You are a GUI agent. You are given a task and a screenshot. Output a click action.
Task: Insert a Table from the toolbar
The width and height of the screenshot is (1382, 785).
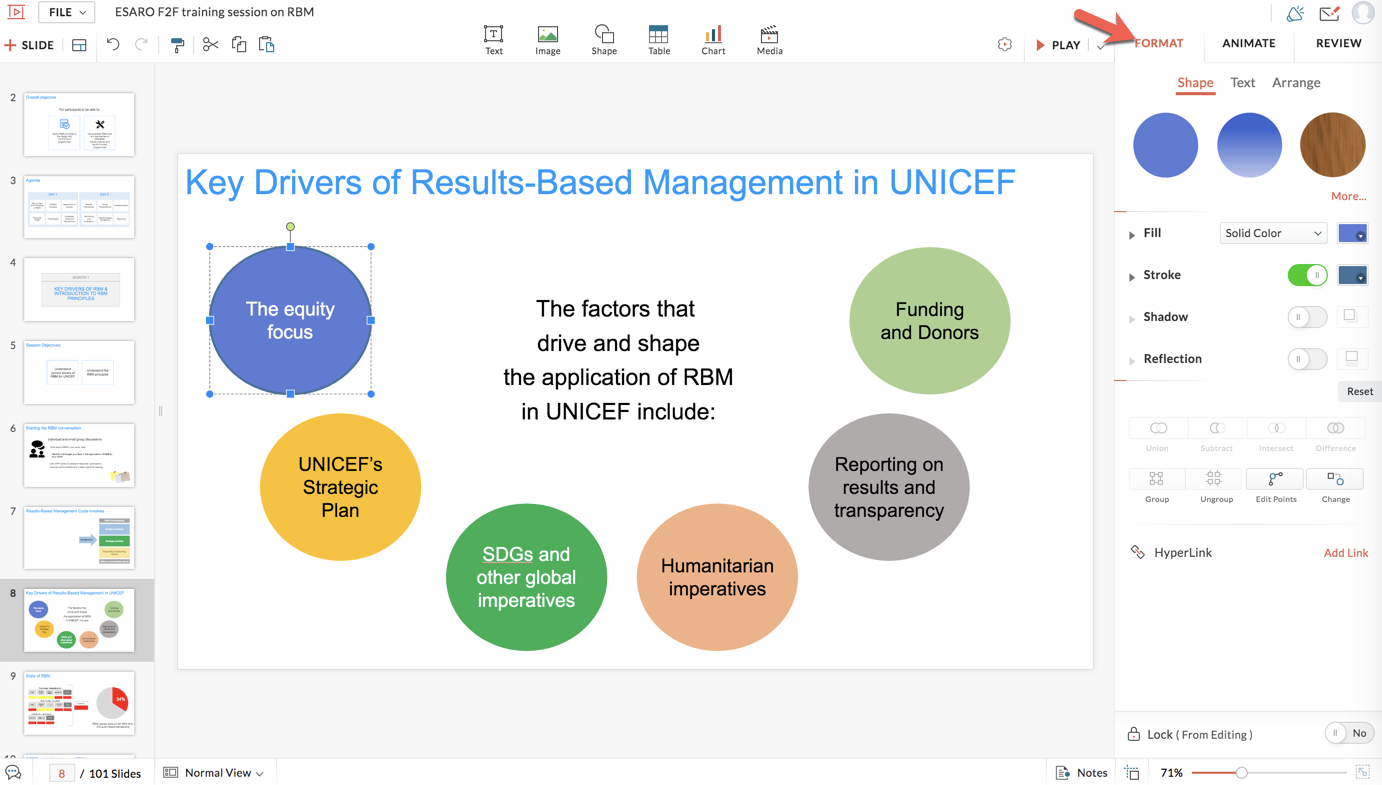tap(658, 40)
